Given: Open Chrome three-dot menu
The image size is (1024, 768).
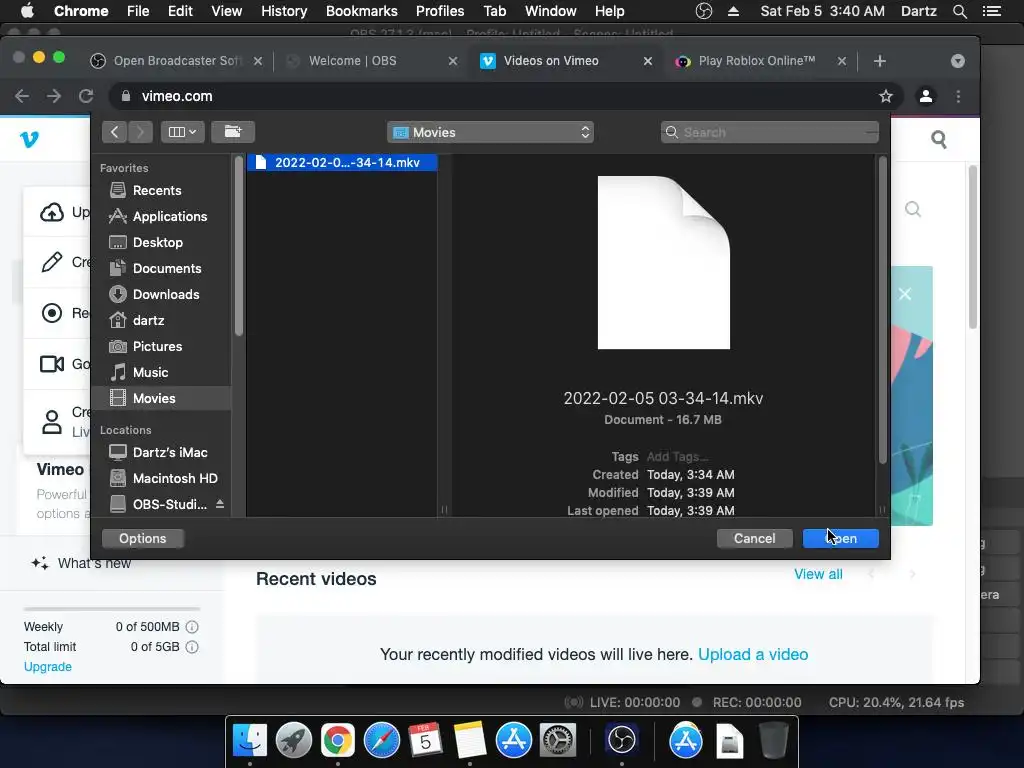Looking at the screenshot, I should (x=958, y=96).
